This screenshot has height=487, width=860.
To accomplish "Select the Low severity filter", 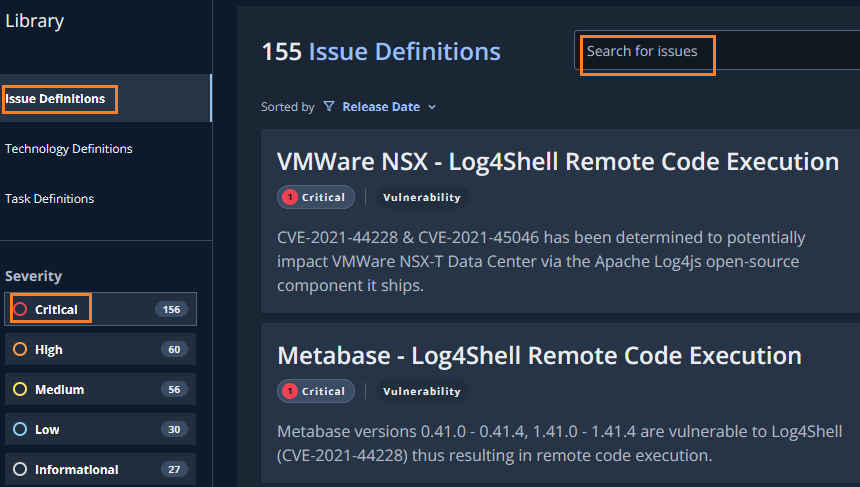I will [x=47, y=430].
